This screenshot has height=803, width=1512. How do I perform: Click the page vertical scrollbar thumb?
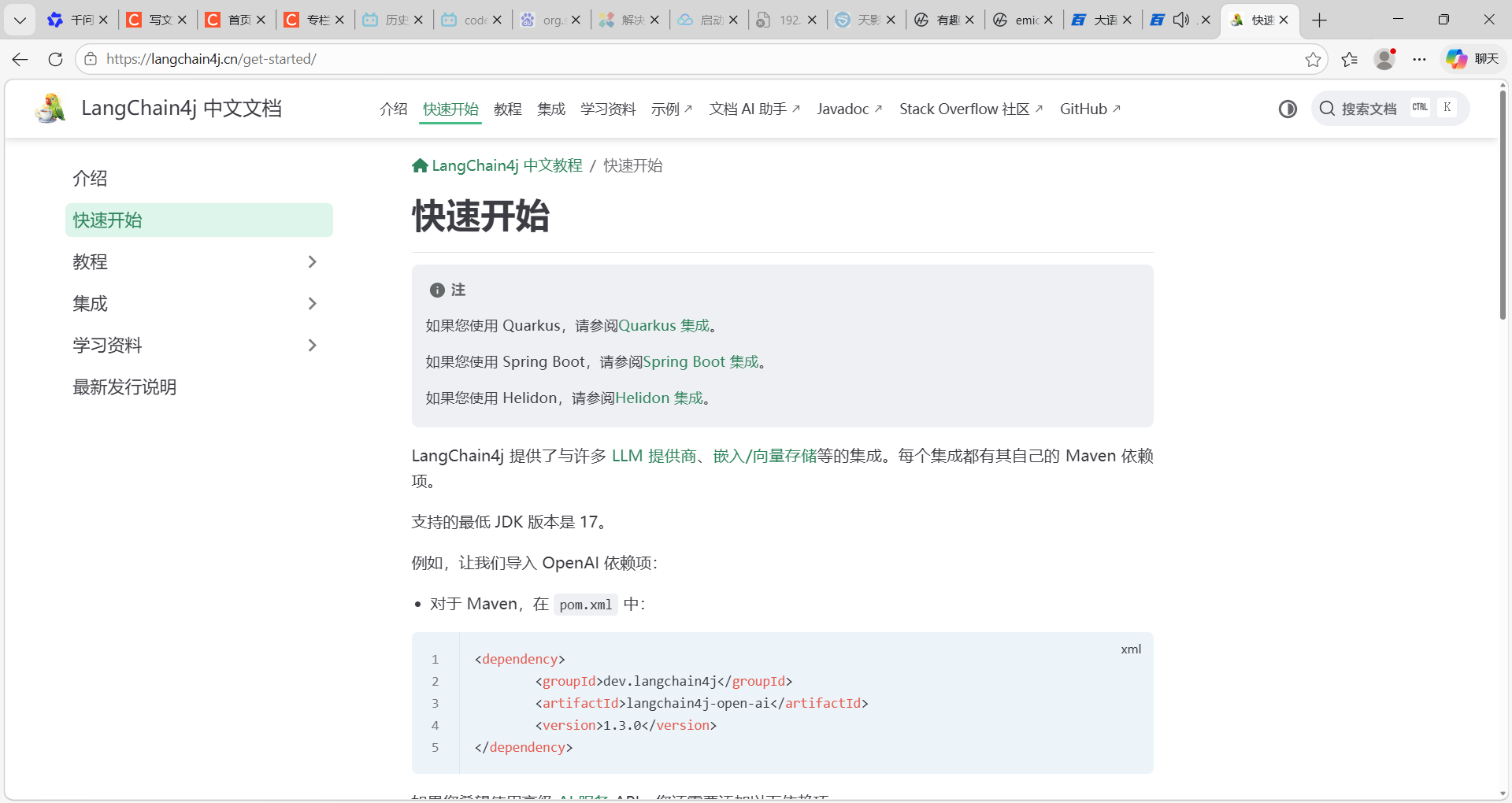click(1503, 205)
